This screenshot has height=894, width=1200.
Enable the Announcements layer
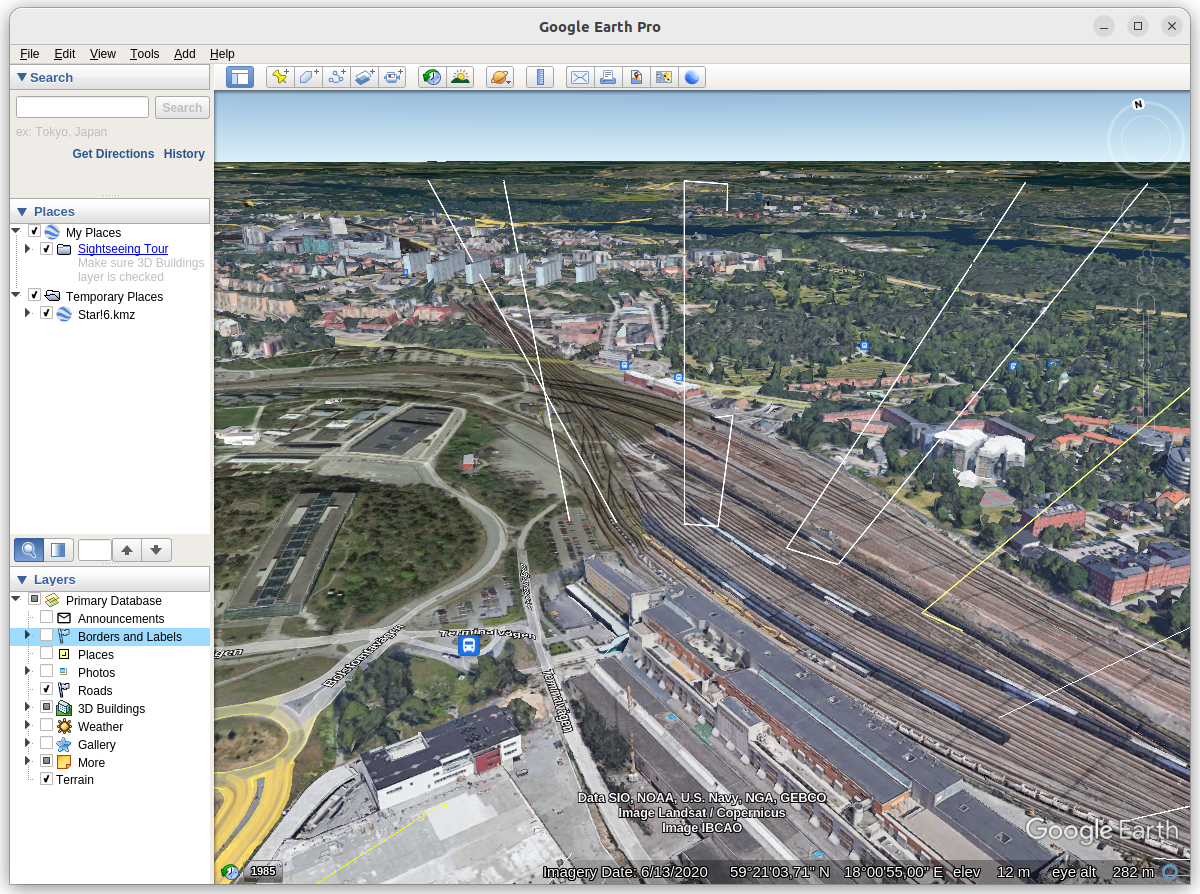(x=46, y=617)
